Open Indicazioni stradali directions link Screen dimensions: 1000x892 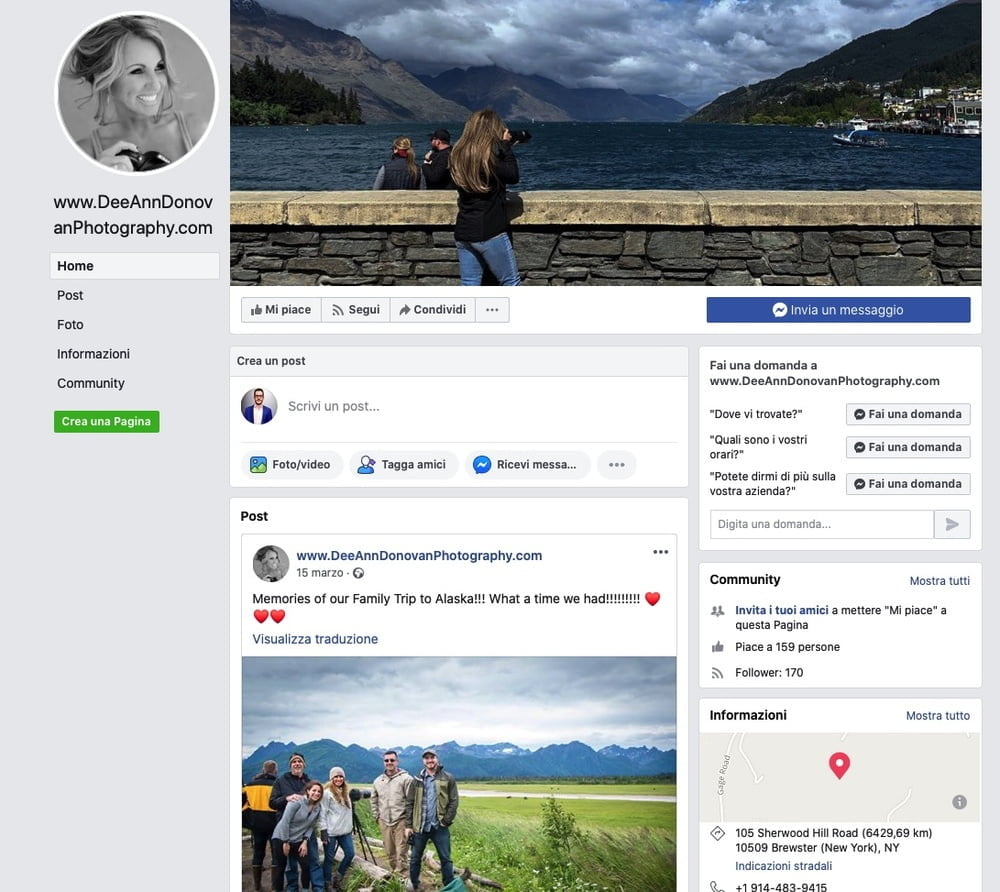(783, 866)
